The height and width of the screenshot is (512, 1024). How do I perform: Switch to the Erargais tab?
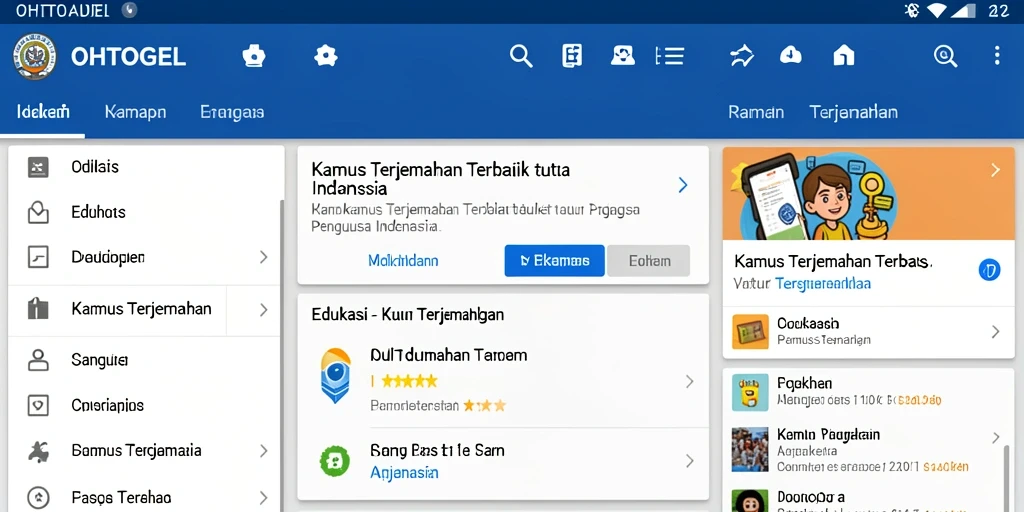232,112
